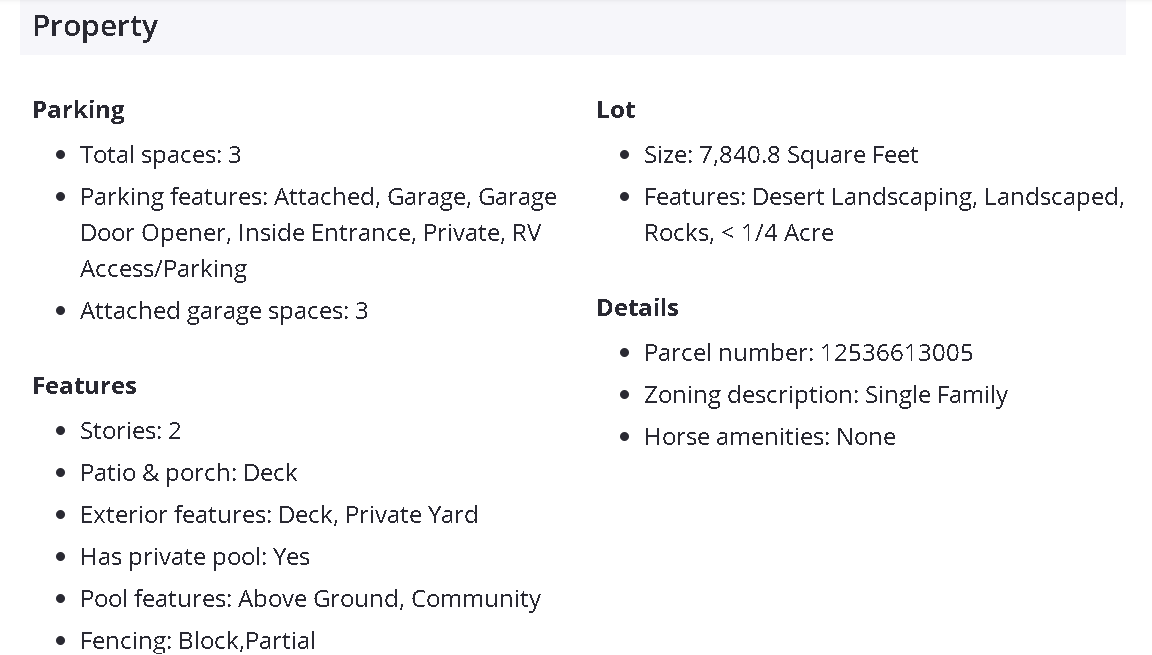Click 'Exterior features: Deck, Private Yard'
Screen dimensions: 1152x655
279,515
